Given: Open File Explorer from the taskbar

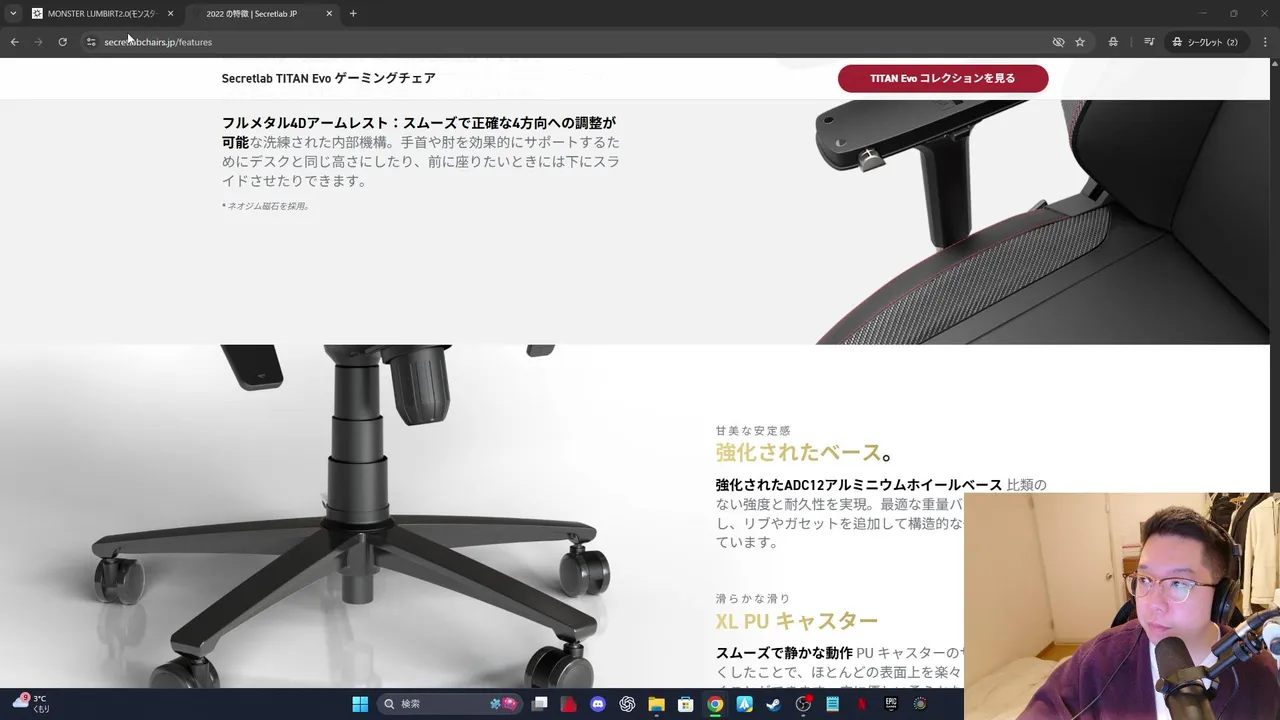Looking at the screenshot, I should click(x=656, y=704).
